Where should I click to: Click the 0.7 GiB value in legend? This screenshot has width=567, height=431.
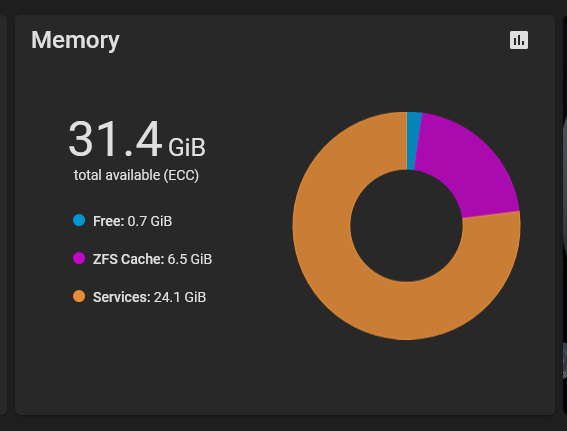150,221
